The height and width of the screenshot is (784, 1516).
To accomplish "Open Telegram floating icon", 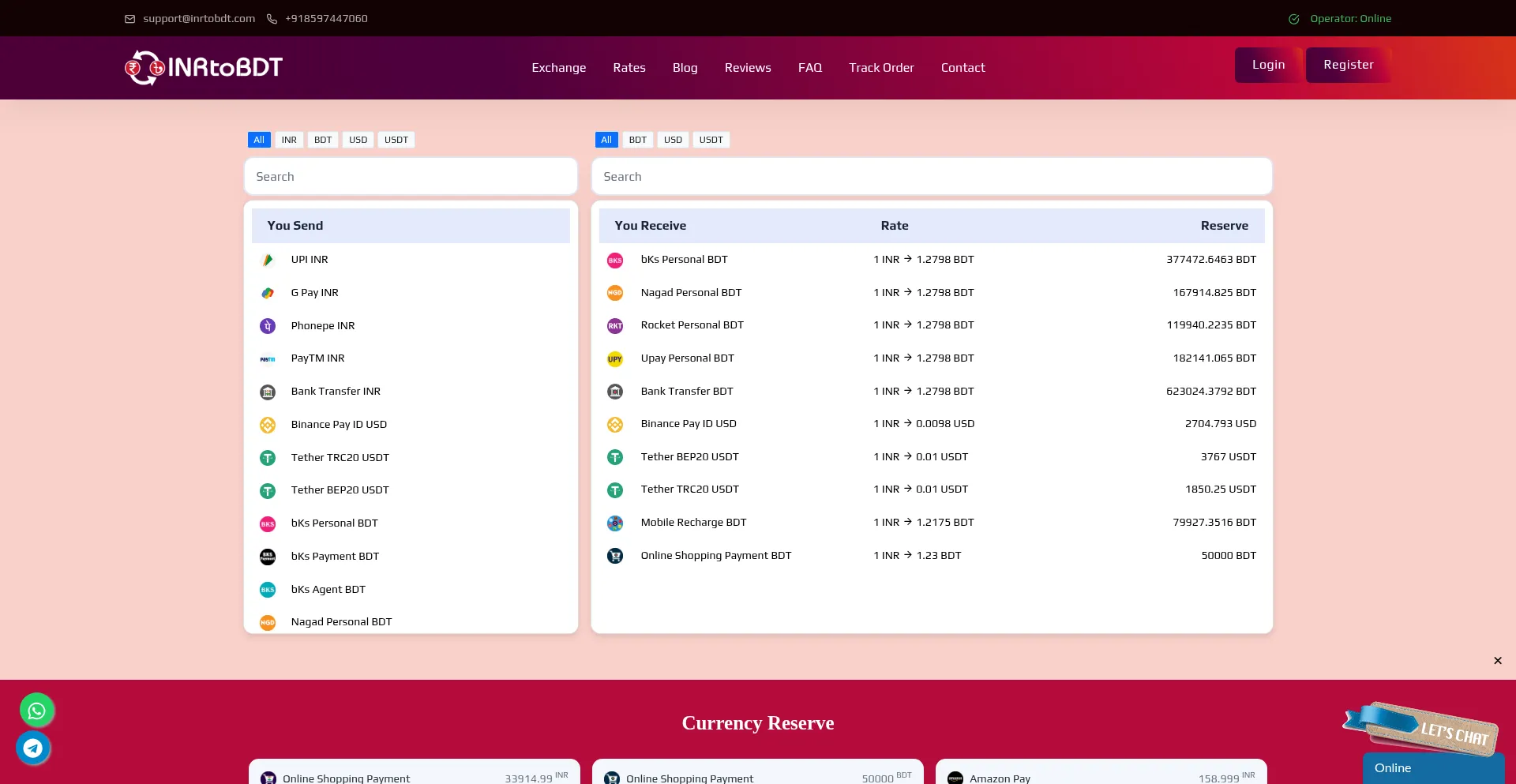I will pos(33,748).
